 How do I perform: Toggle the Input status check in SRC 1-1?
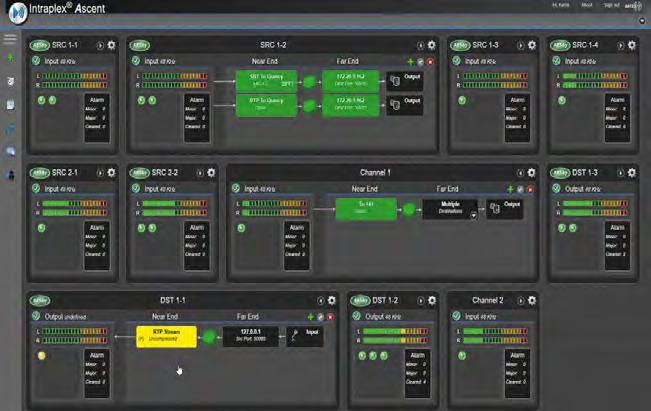pyautogui.click(x=36, y=61)
